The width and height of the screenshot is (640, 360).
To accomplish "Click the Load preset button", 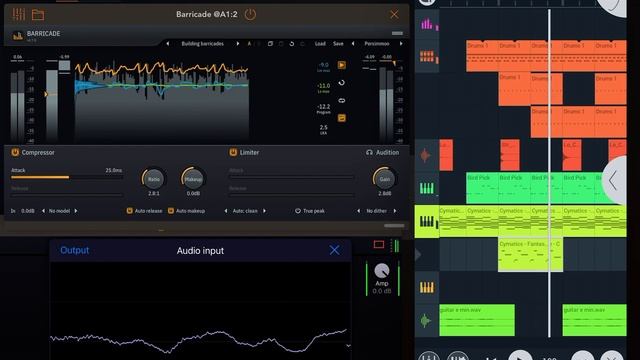I will pyautogui.click(x=320, y=44).
